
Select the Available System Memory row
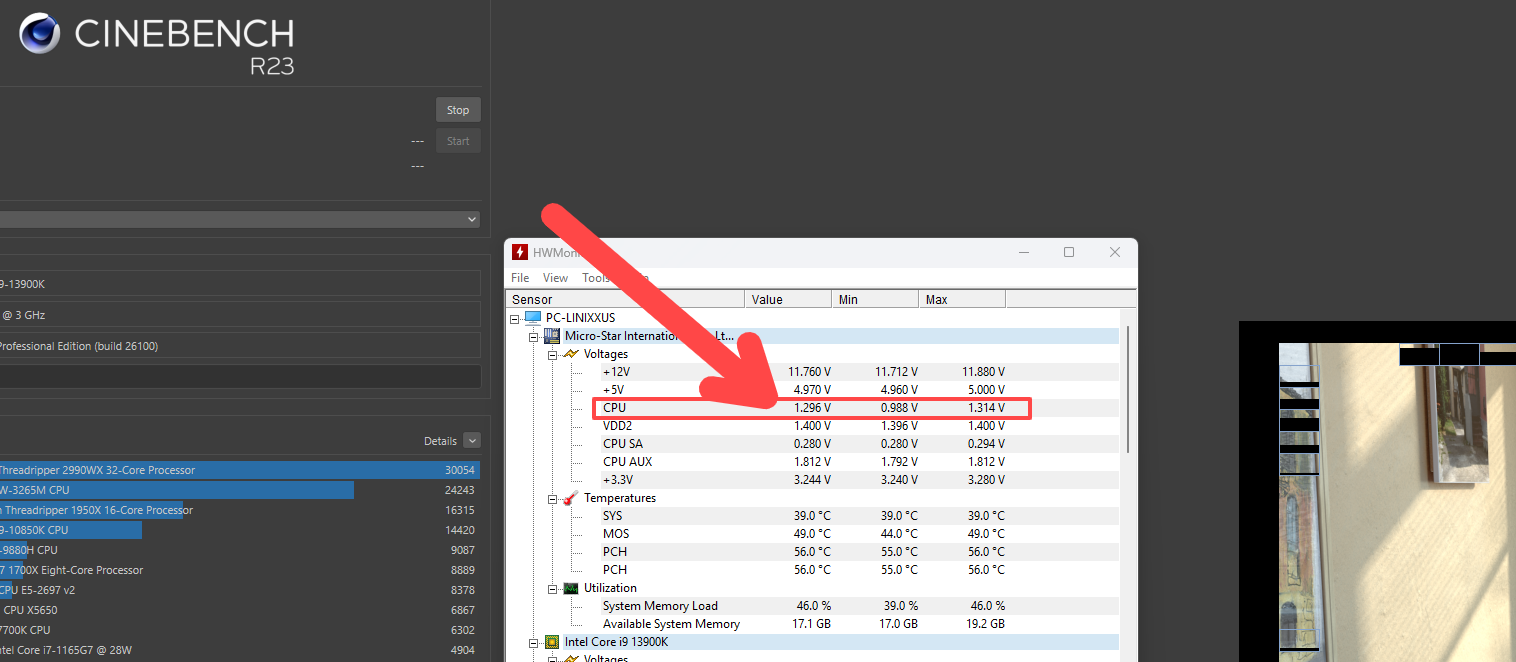(x=814, y=624)
